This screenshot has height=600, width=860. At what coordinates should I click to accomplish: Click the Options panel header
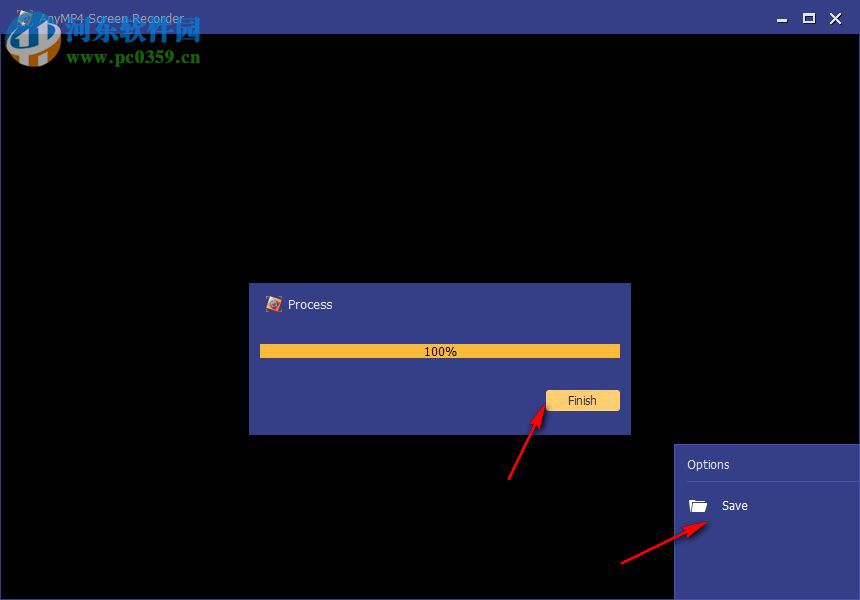click(x=709, y=464)
